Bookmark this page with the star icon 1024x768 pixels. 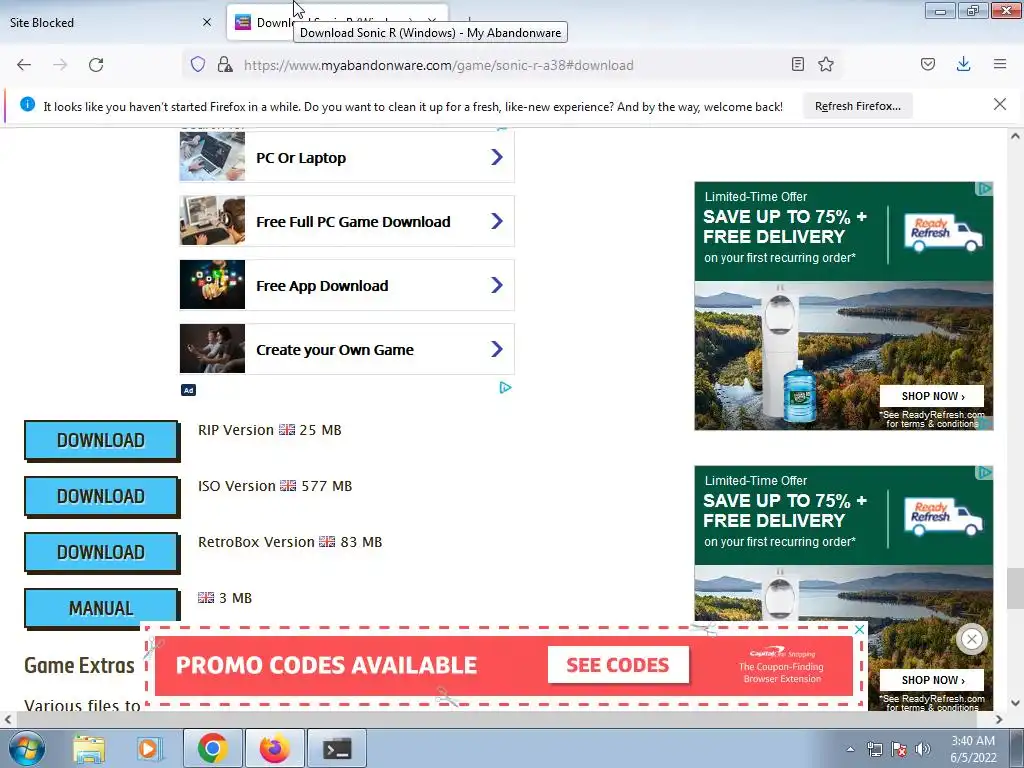click(x=826, y=64)
